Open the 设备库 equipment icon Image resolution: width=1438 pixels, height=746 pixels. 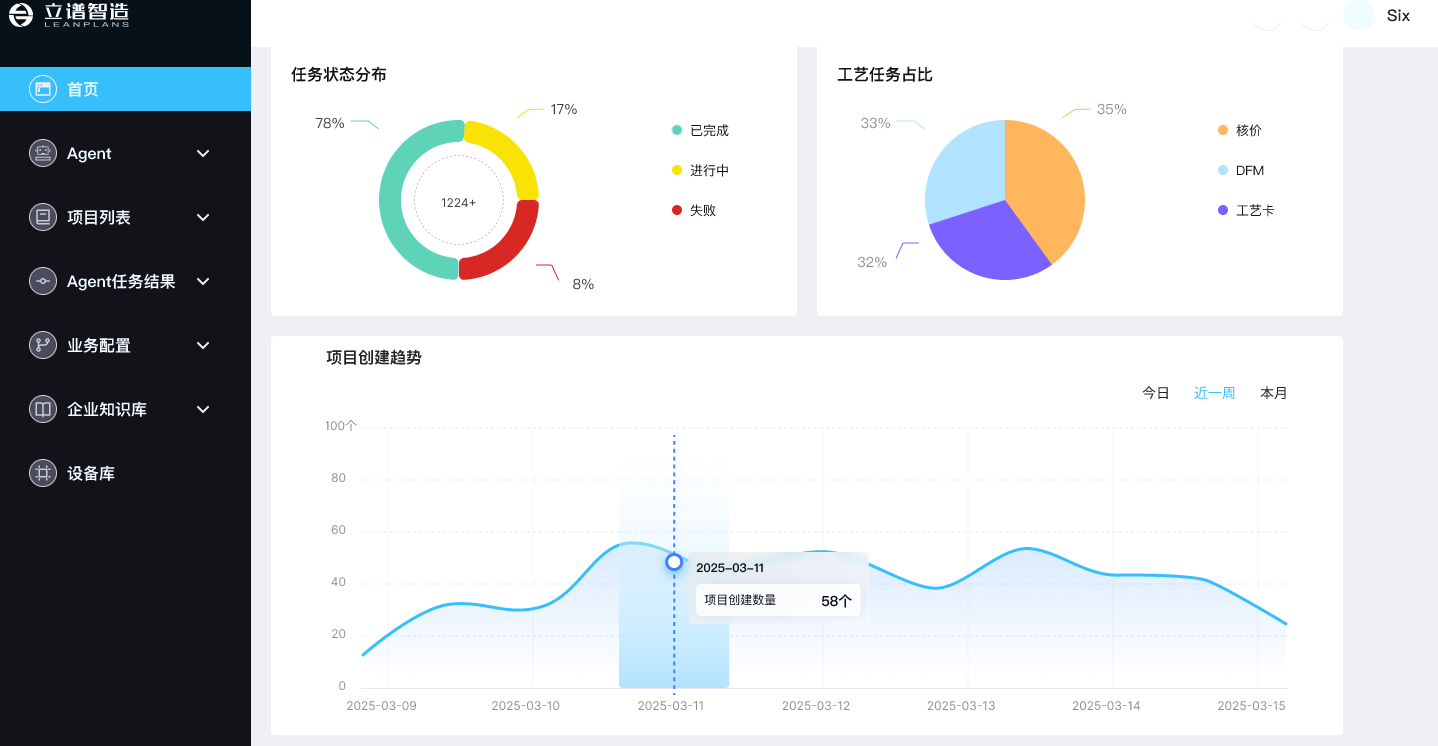click(x=43, y=473)
